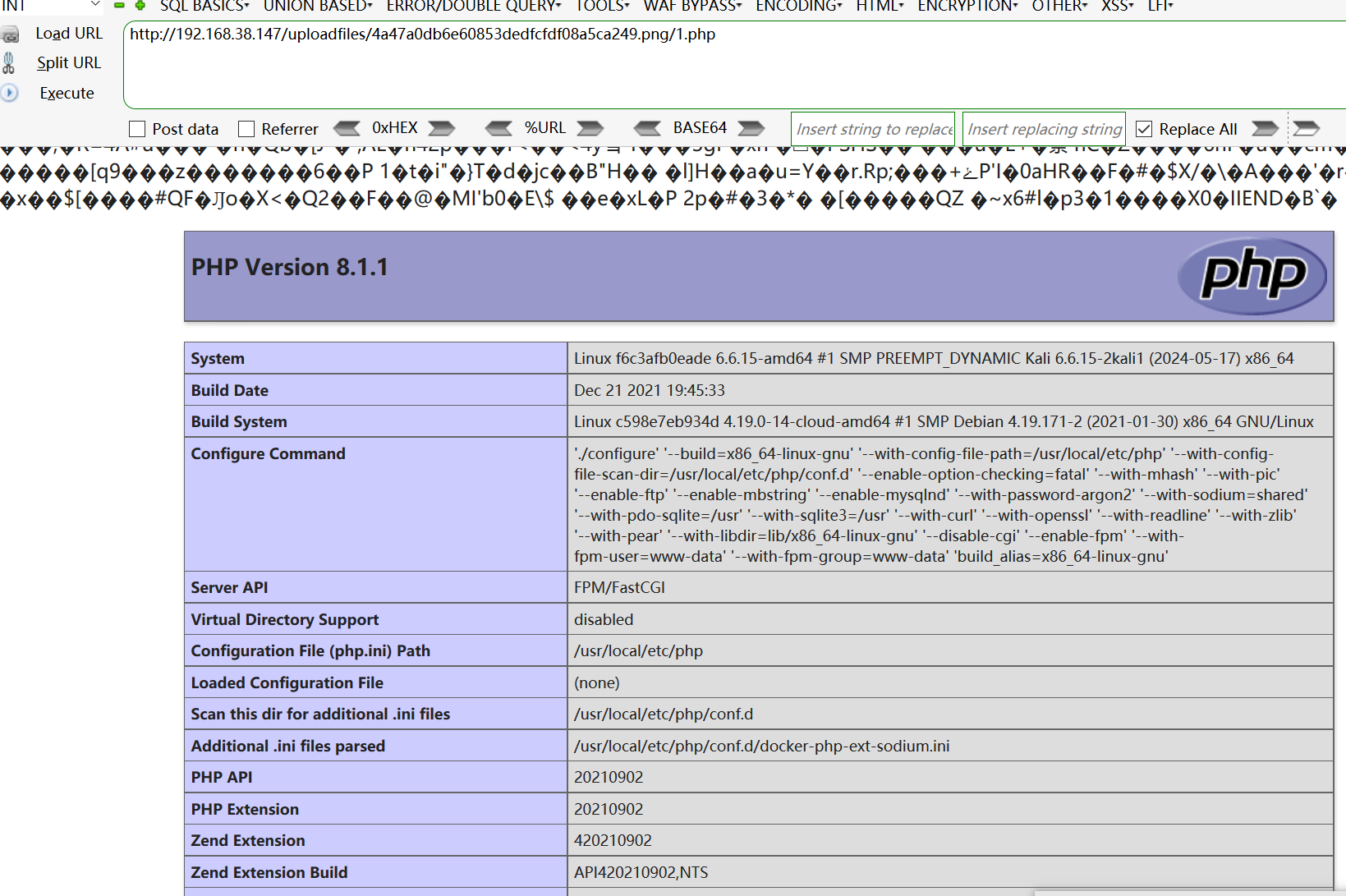Image resolution: width=1346 pixels, height=896 pixels.
Task: Click the Virtual Directory Support value disabled
Action: pyautogui.click(x=604, y=620)
